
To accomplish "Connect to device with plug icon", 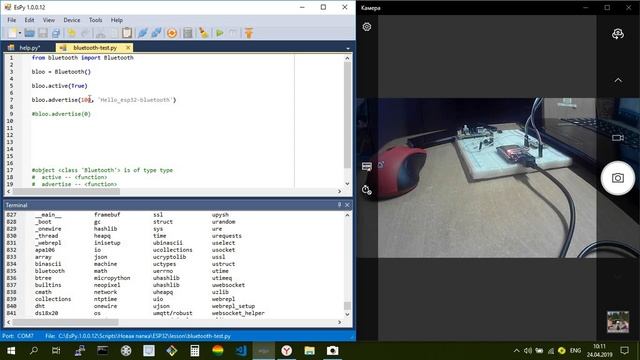I will 142,33.
